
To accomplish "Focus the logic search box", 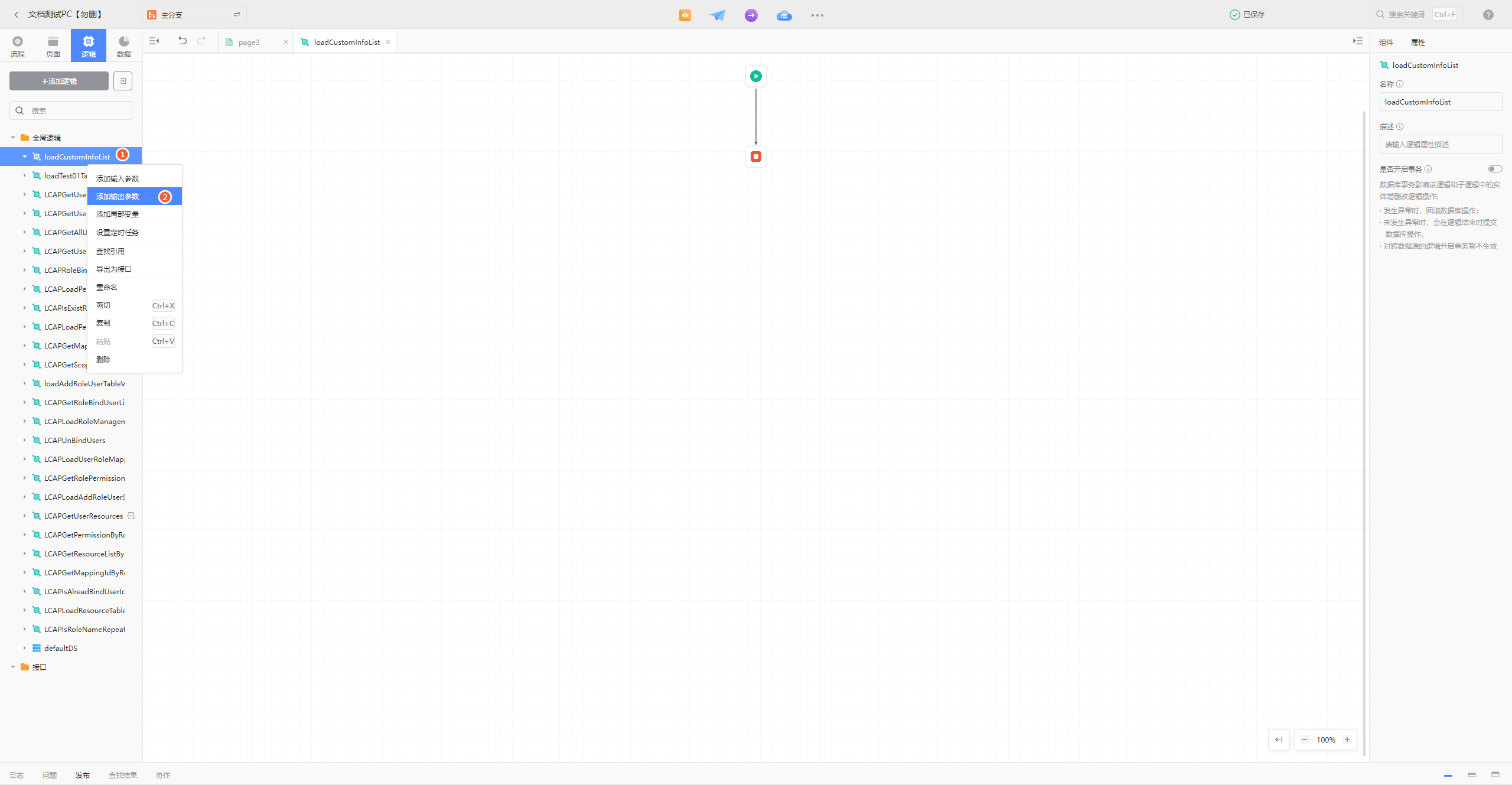I will click(71, 110).
